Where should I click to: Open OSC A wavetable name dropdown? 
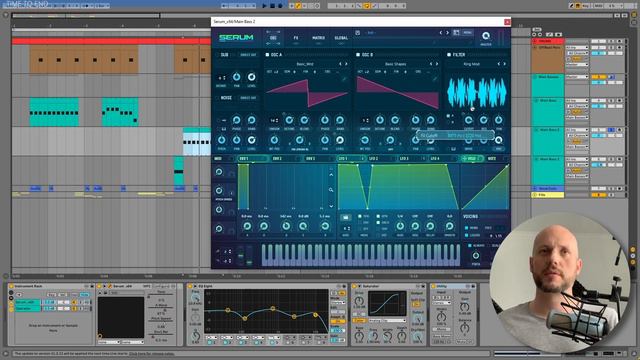(305, 64)
